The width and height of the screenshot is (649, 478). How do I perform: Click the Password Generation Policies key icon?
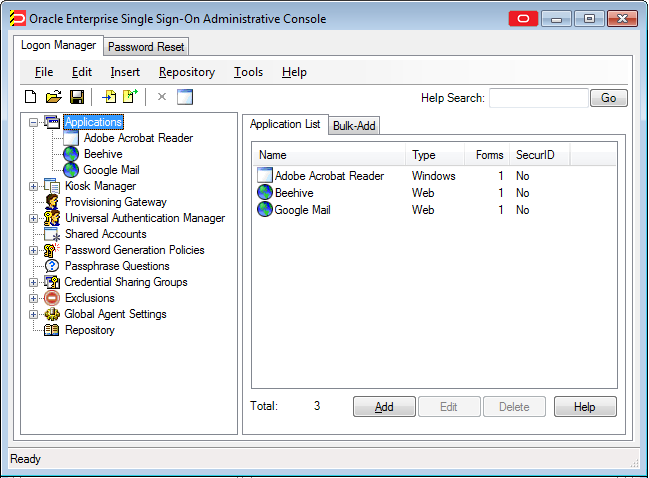(x=52, y=250)
